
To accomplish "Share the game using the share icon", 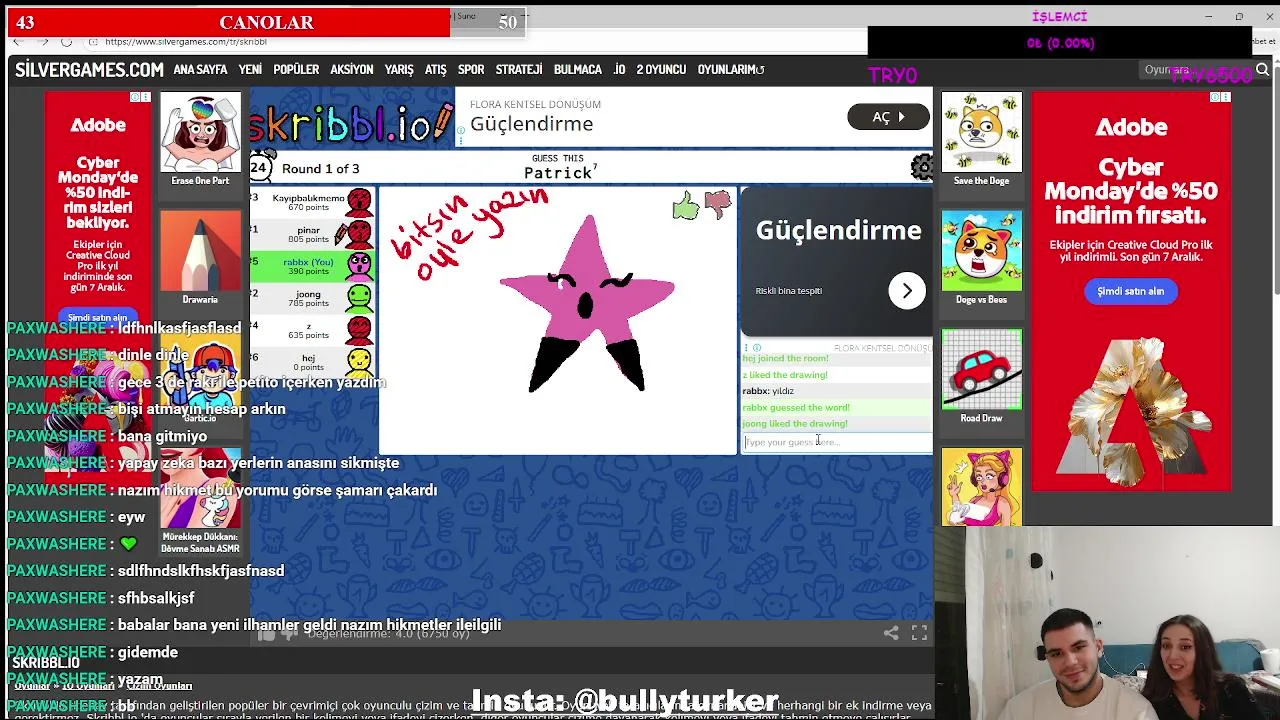I will pos(891,632).
